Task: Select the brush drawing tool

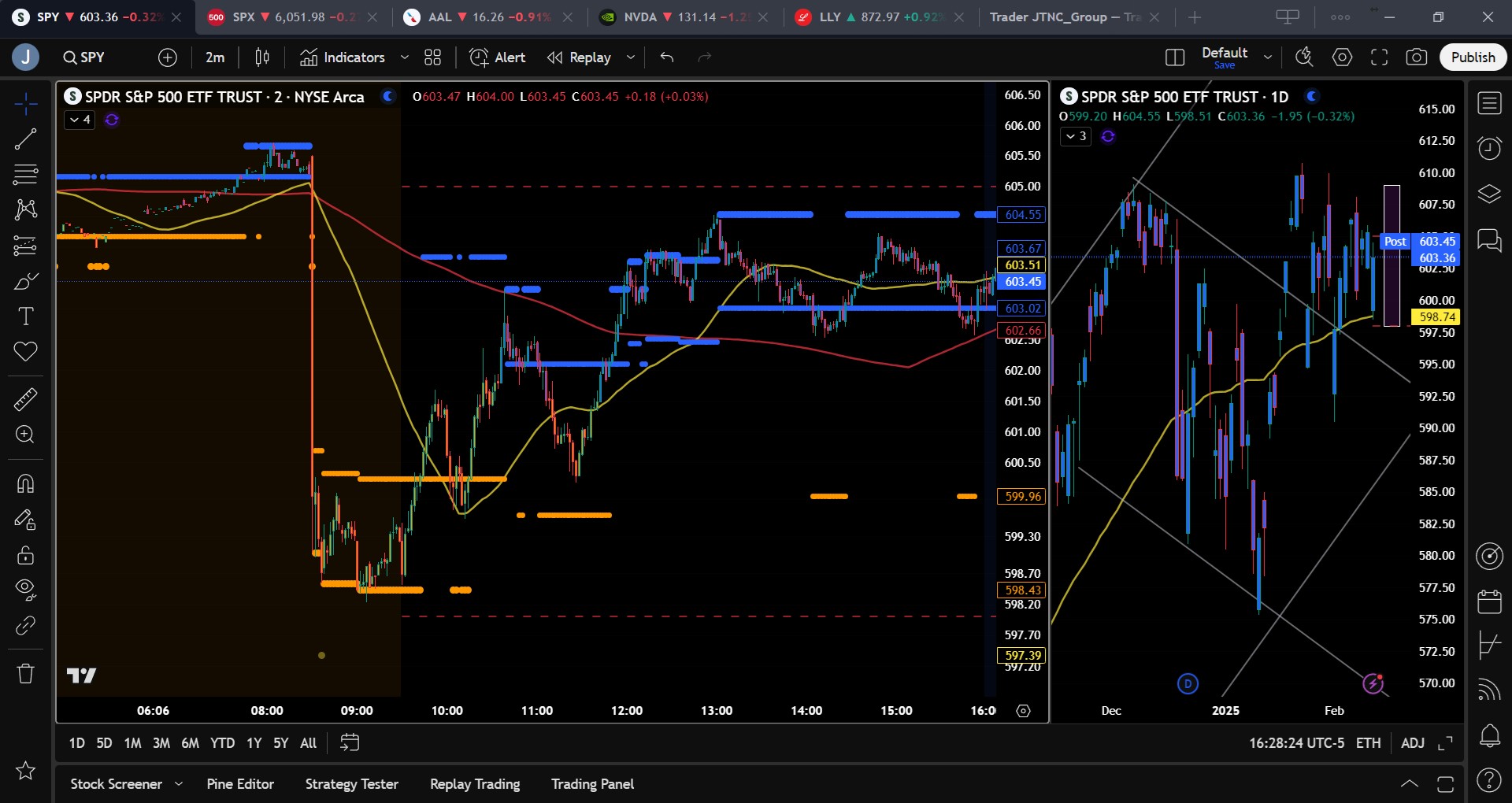Action: point(25,281)
